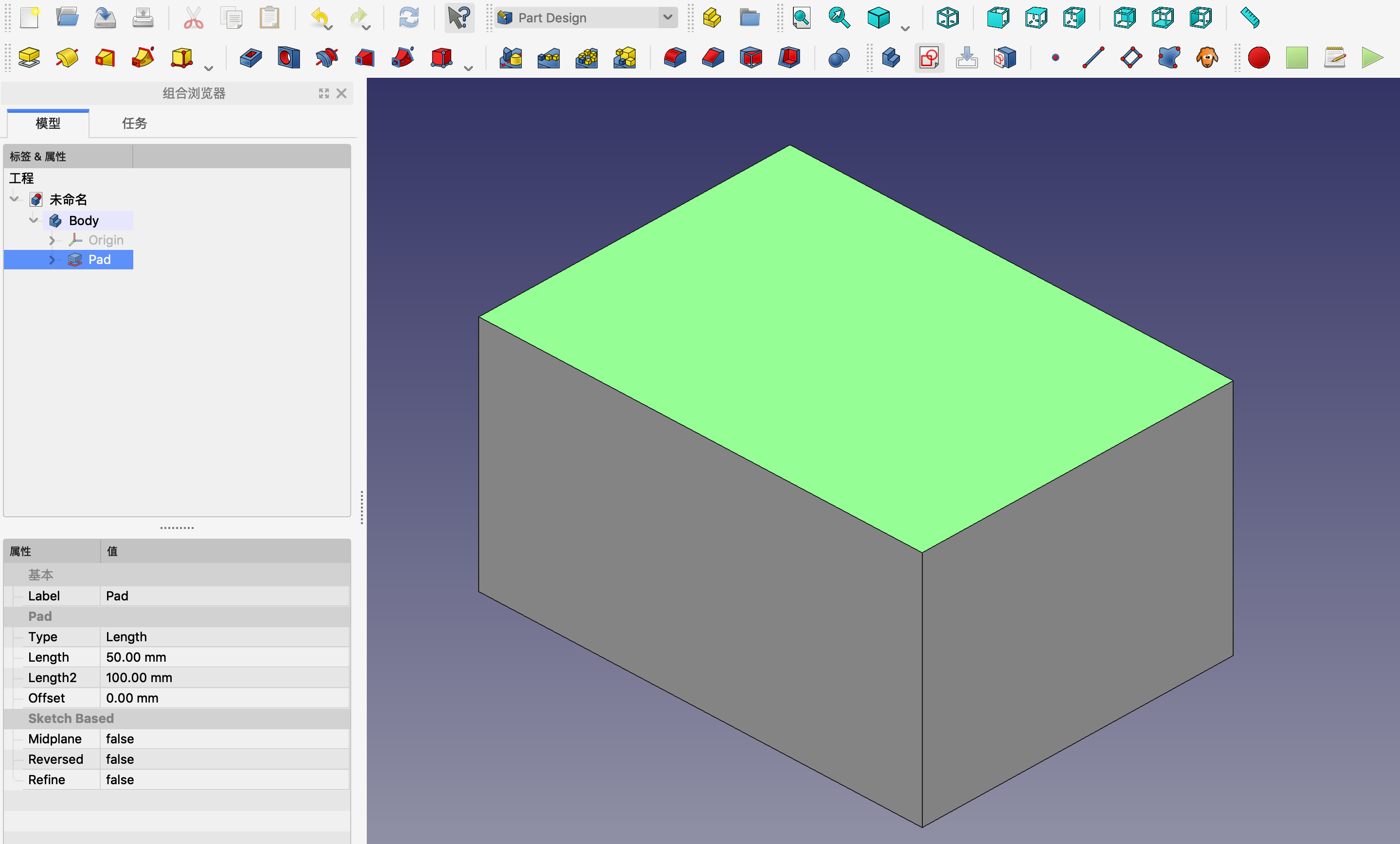Screen dimensions: 1400x844
Task: Select the Pad feature tool
Action: click(28, 57)
